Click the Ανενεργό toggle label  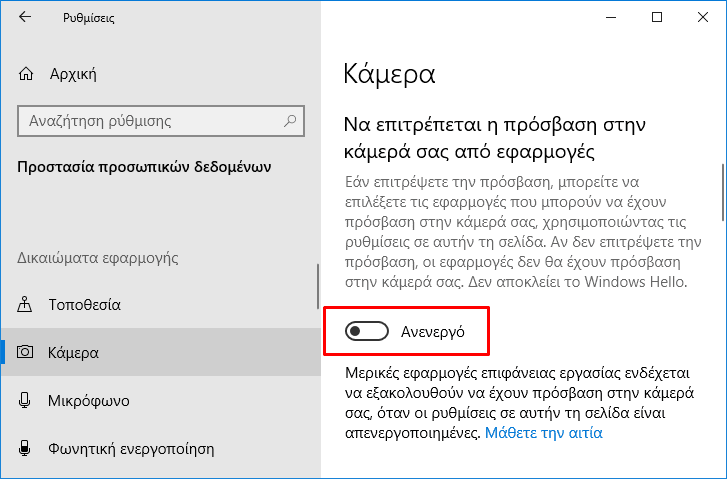[x=433, y=332]
